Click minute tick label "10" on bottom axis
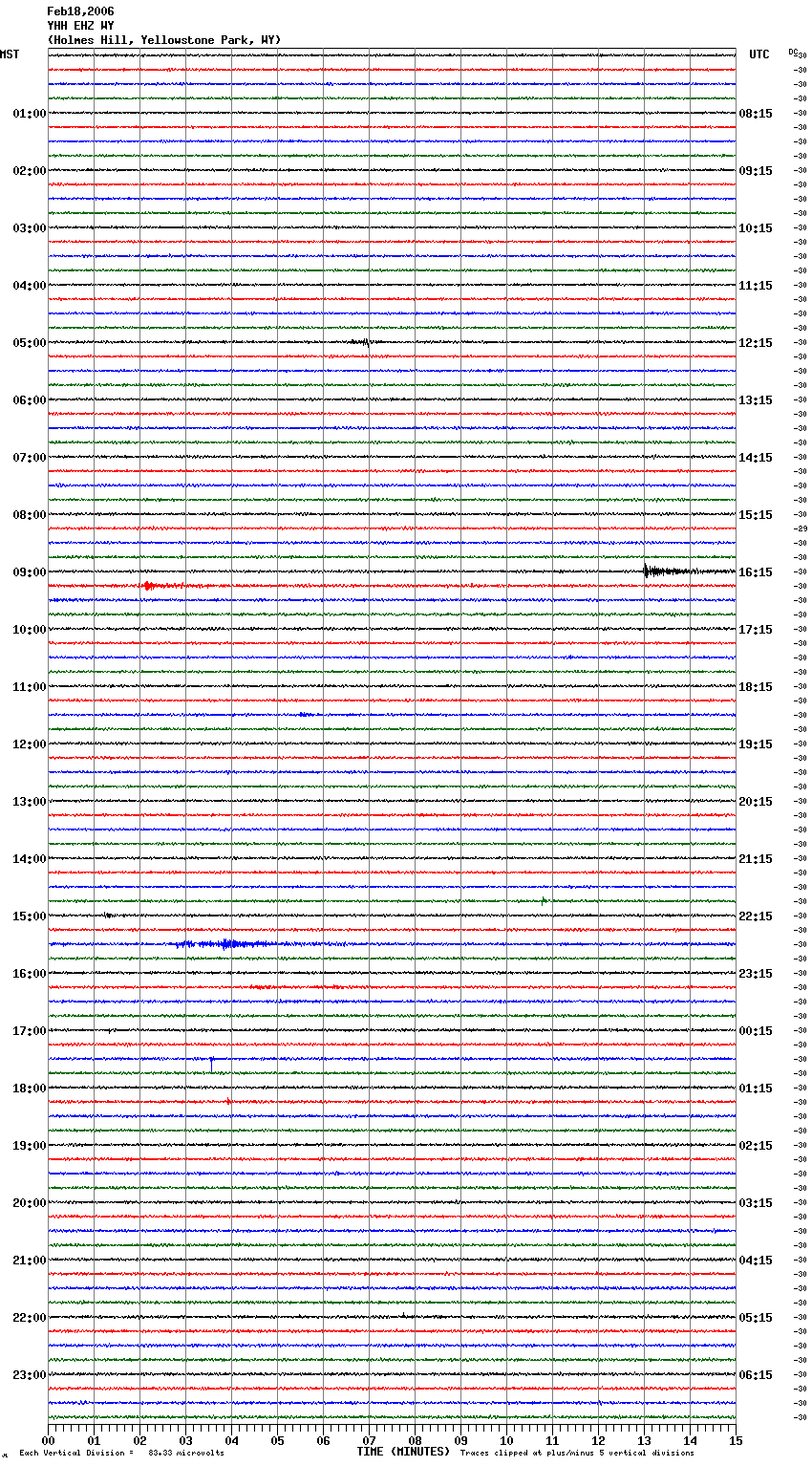This screenshot has height=1466, width=812. tap(506, 1440)
